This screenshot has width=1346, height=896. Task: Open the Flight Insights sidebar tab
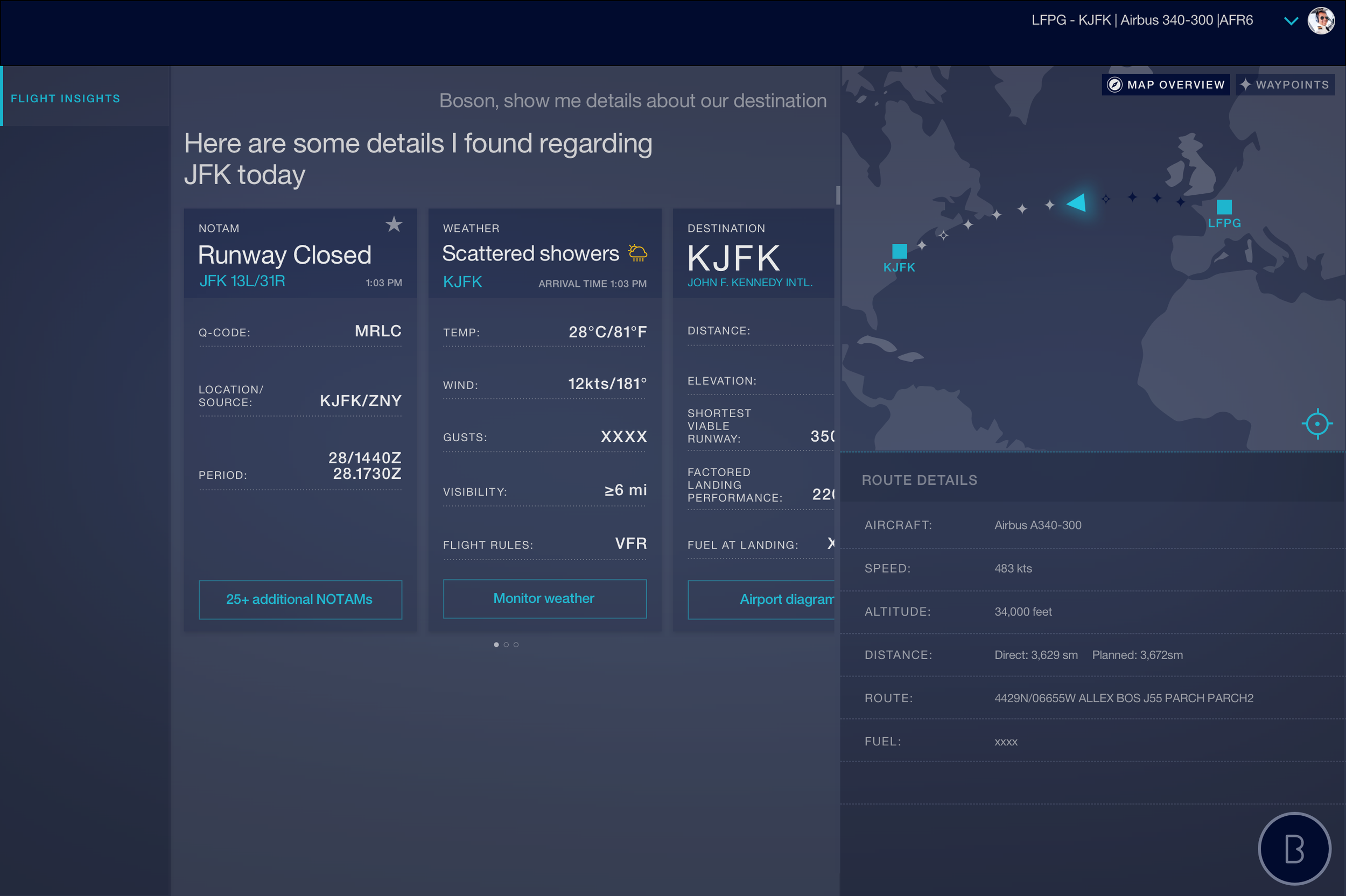click(65, 98)
